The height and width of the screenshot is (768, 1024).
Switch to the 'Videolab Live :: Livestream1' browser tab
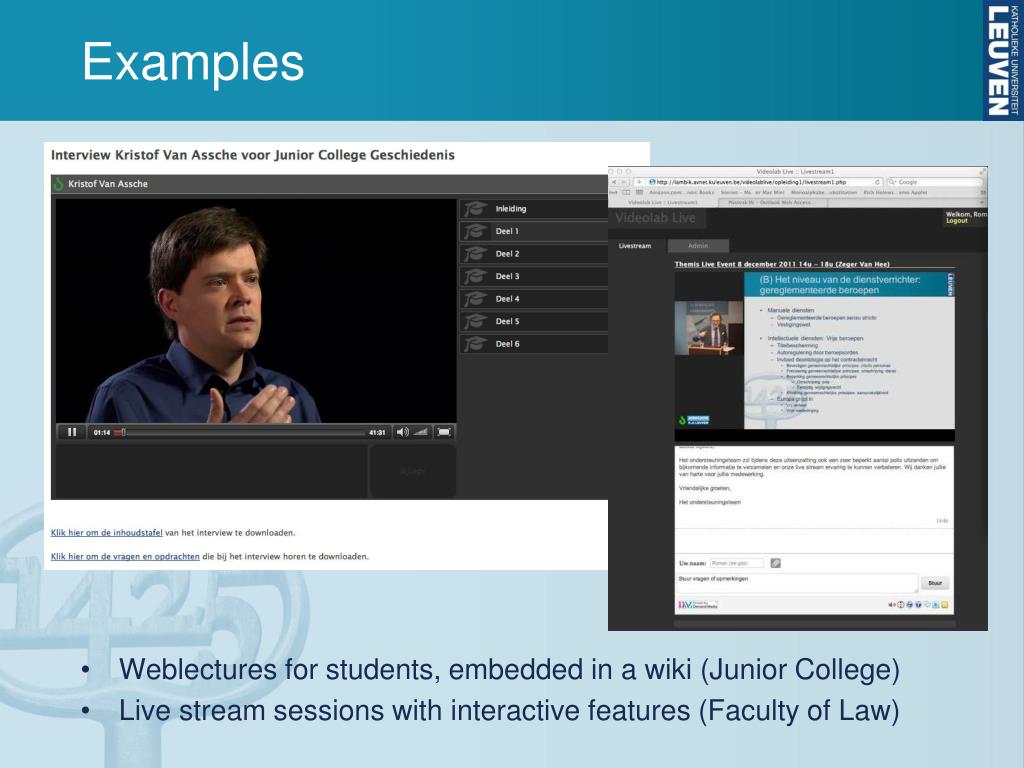point(663,202)
